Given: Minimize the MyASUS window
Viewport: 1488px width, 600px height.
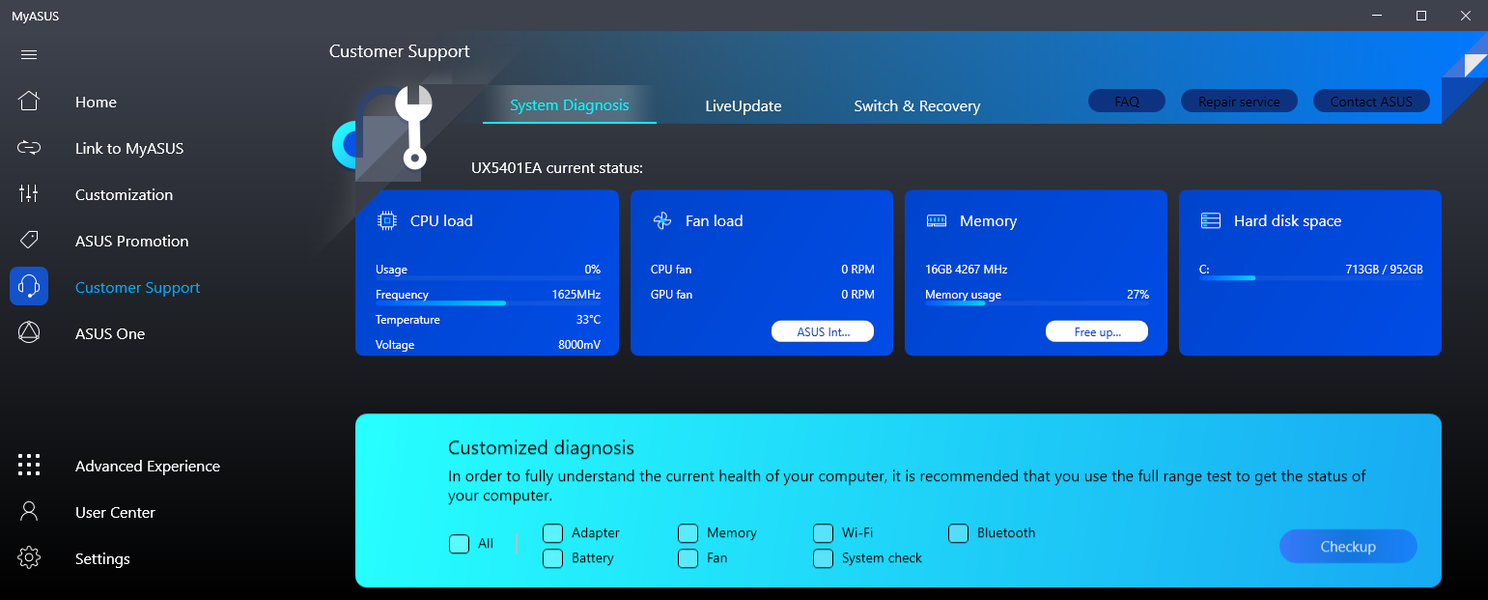Looking at the screenshot, I should pos(1376,15).
